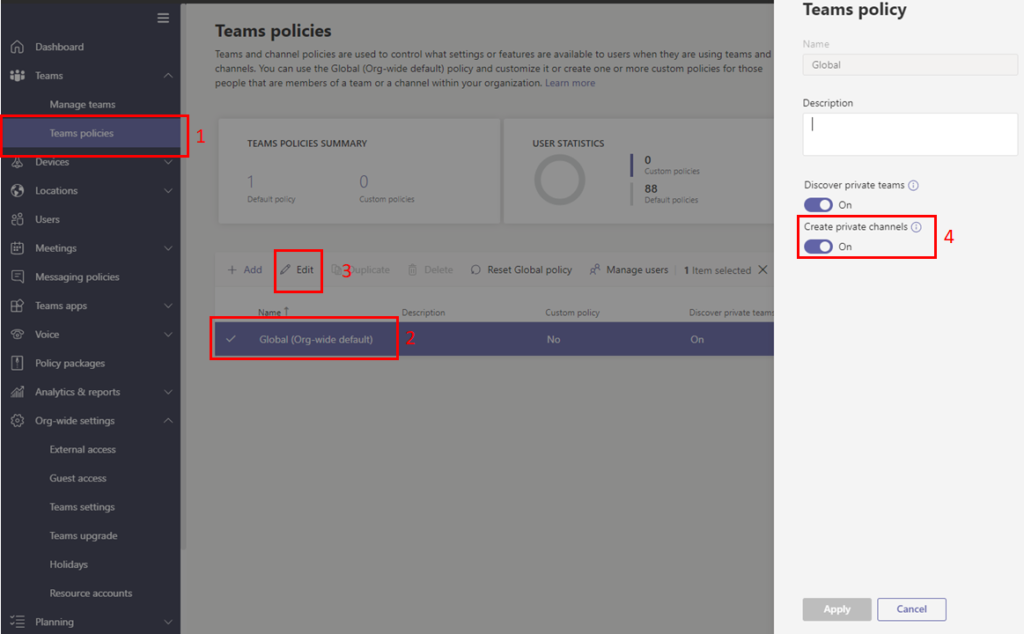Click the '1 item selected' label
The width and height of the screenshot is (1024, 634).
pyautogui.click(x=717, y=270)
